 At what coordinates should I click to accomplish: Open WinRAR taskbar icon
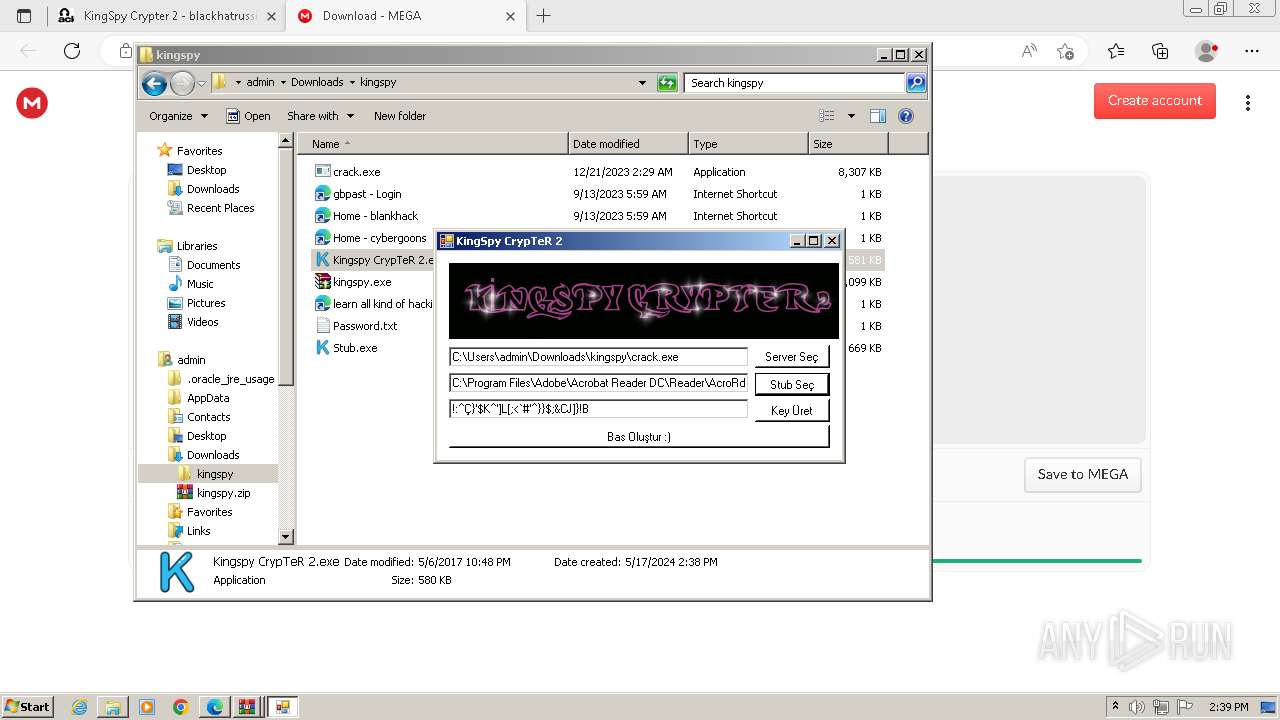point(246,707)
